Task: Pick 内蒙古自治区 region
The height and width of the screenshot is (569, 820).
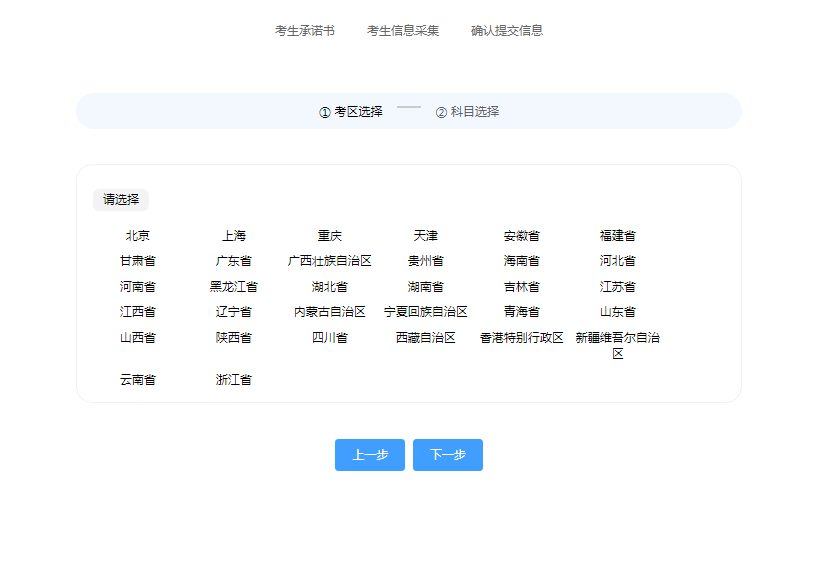Action: tap(330, 312)
